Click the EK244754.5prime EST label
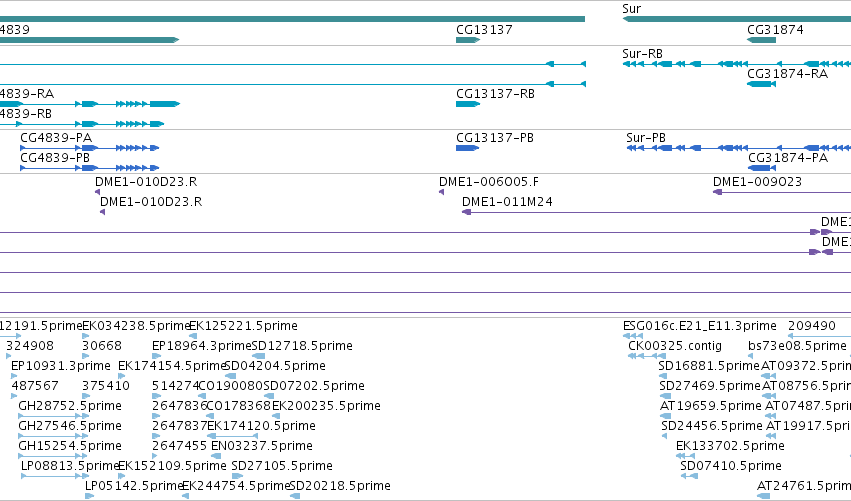This screenshot has height=501, width=851. point(237,486)
